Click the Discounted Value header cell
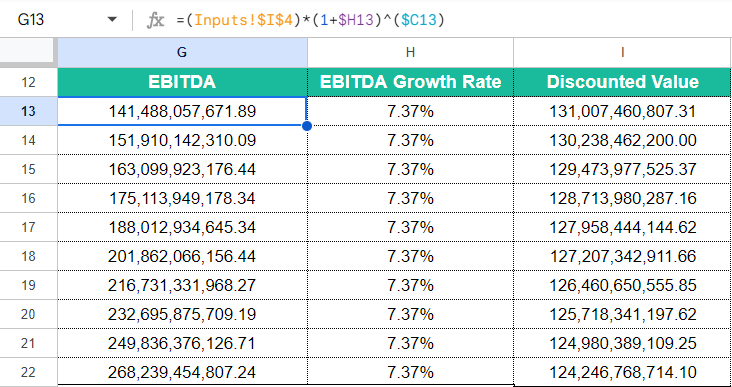Viewport: 732px width, 387px height. tap(622, 82)
